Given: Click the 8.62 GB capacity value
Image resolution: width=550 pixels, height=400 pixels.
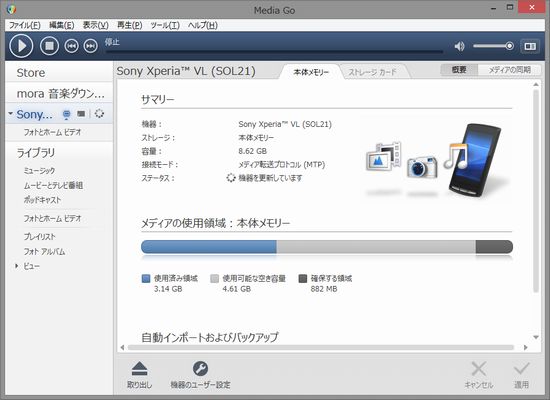Looking at the screenshot, I should click(253, 151).
